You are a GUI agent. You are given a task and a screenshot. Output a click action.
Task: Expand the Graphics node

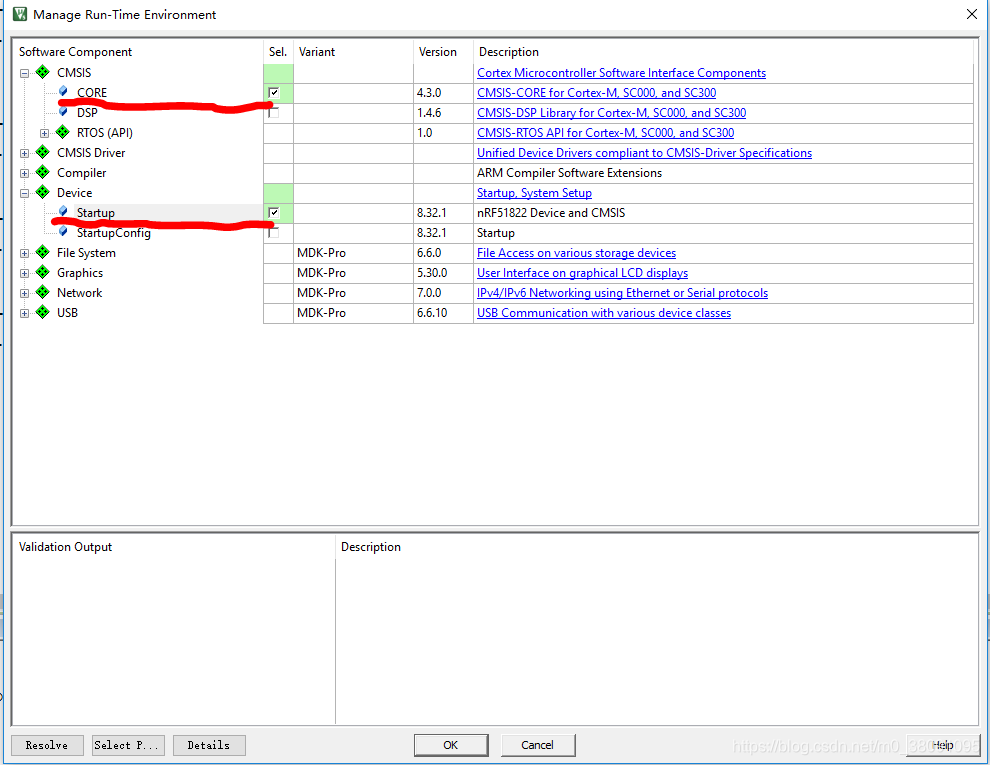(x=24, y=273)
